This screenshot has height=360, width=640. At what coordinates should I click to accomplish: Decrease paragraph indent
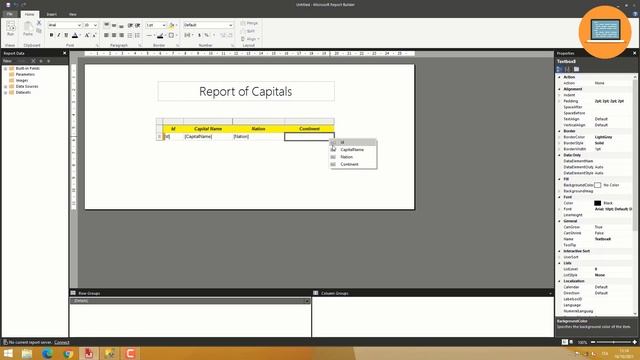tap(130, 25)
